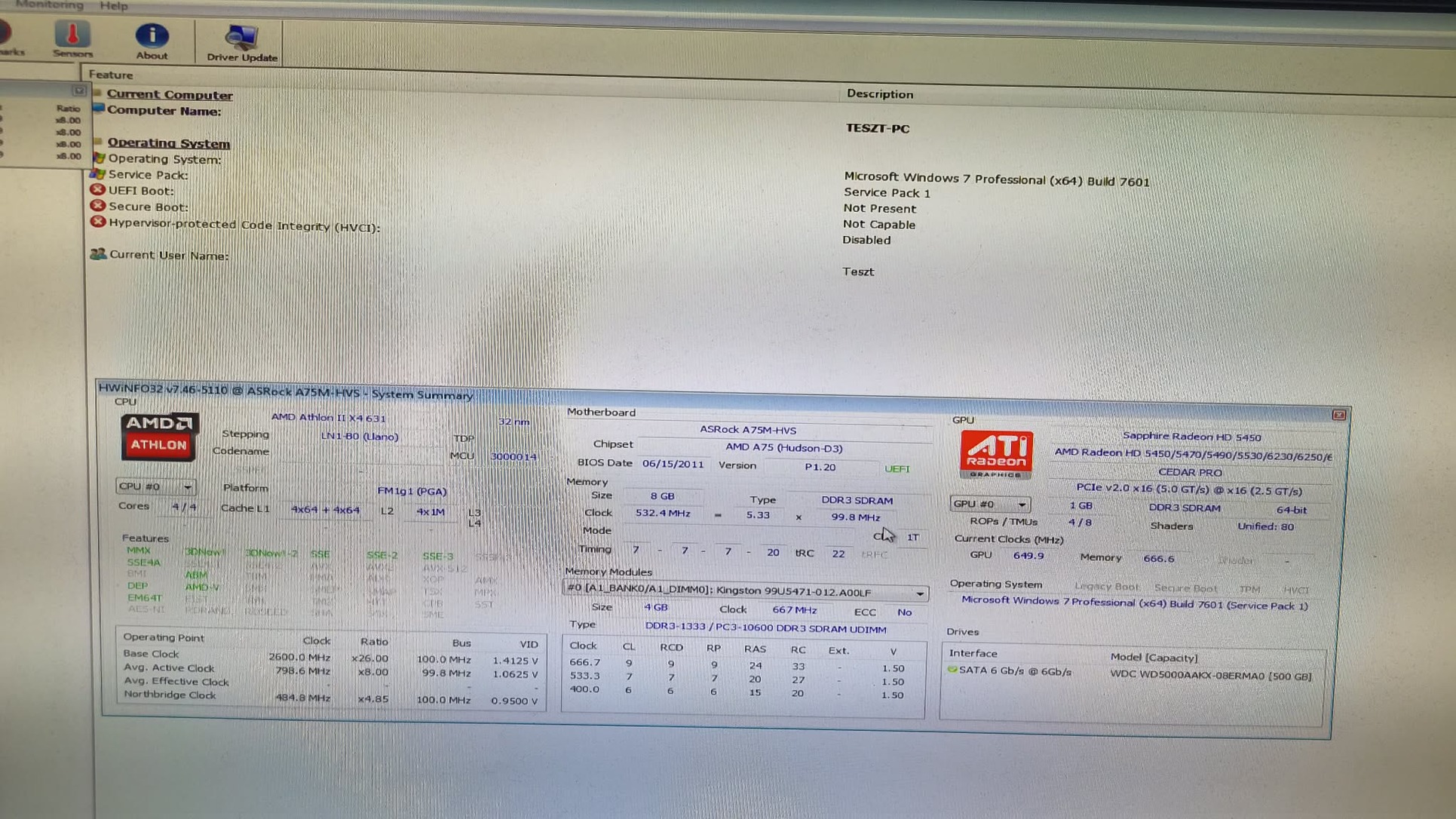
Task: Click the ATI Radeon Graphics logo
Action: coord(995,454)
